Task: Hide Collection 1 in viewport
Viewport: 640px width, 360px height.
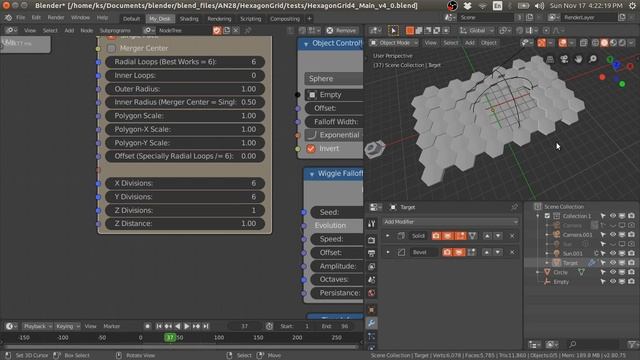Action: pos(613,216)
